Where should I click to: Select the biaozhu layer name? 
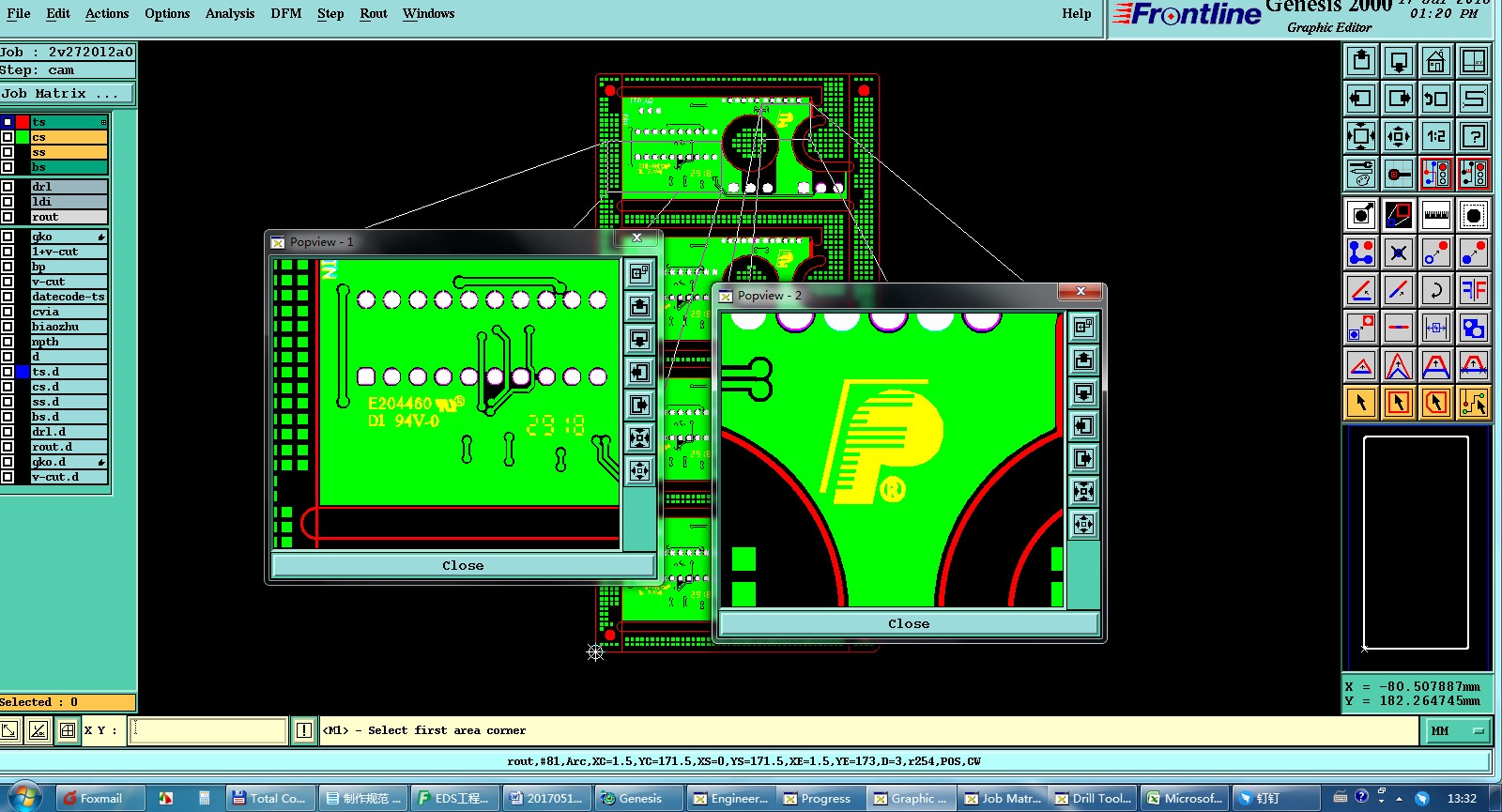[x=69, y=327]
